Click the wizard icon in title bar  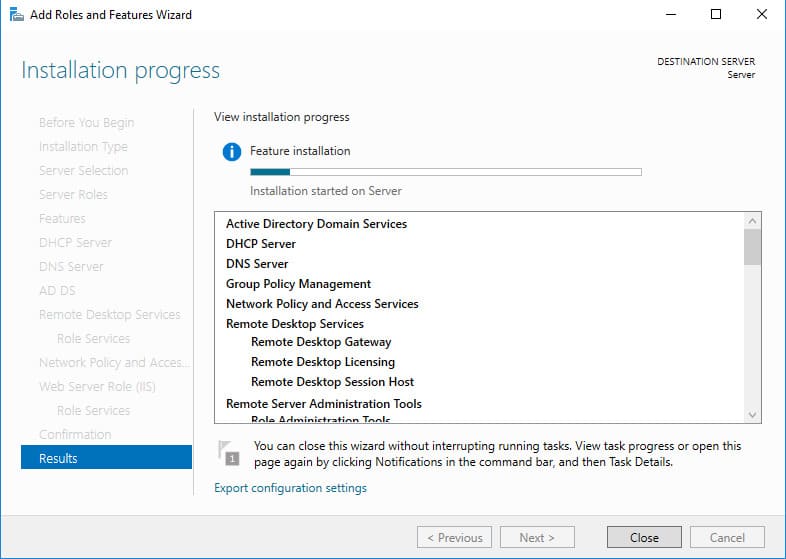(x=15, y=14)
